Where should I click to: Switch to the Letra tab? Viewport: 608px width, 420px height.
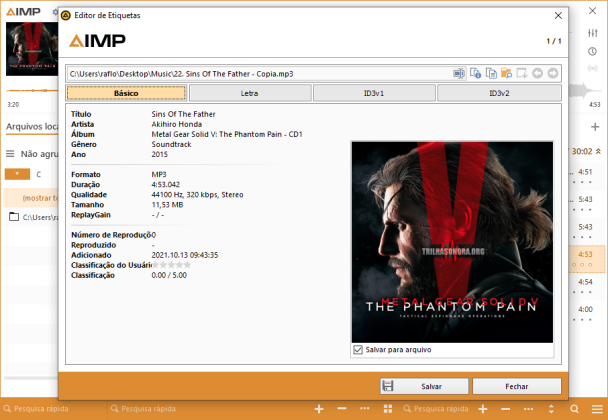pyautogui.click(x=249, y=93)
